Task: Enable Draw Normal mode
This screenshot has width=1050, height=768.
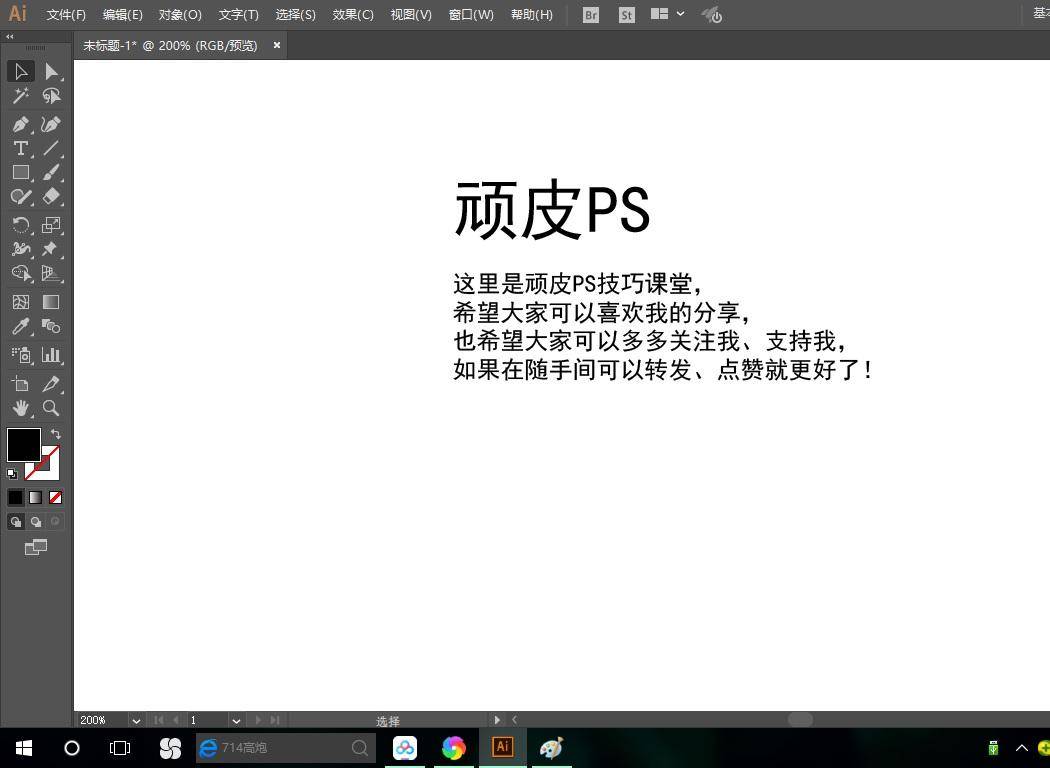Action: pos(15,522)
